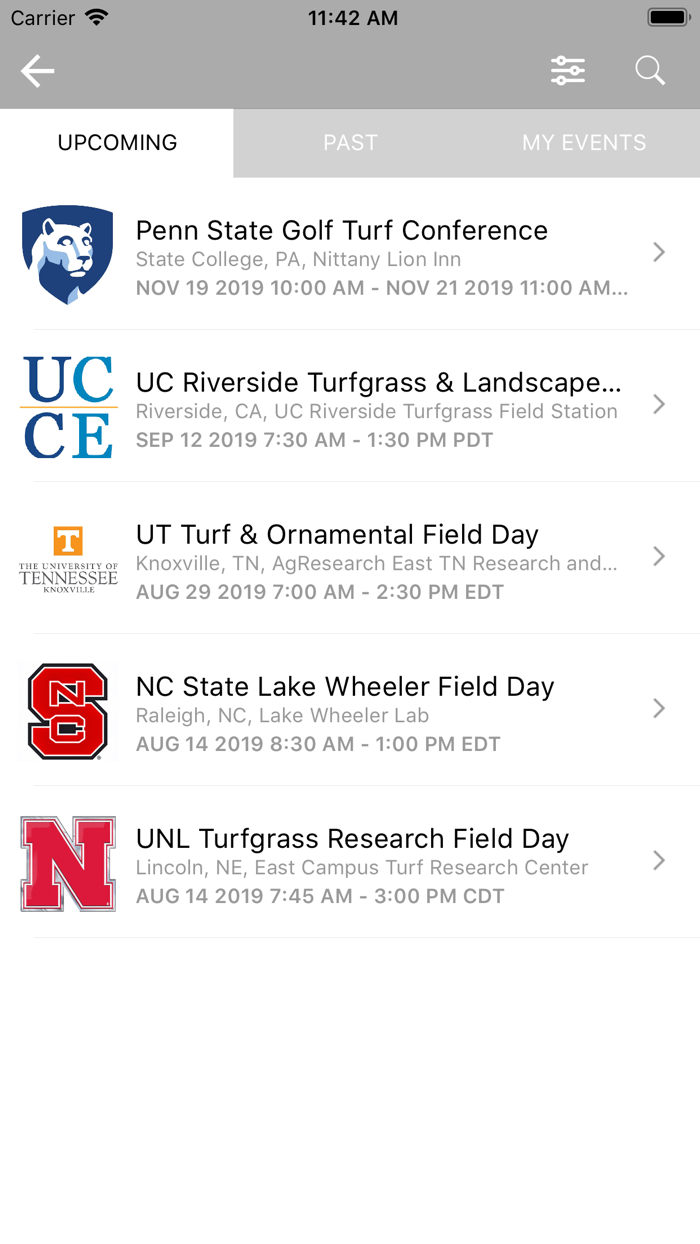Switch to the MY EVENTS tab

point(583,143)
